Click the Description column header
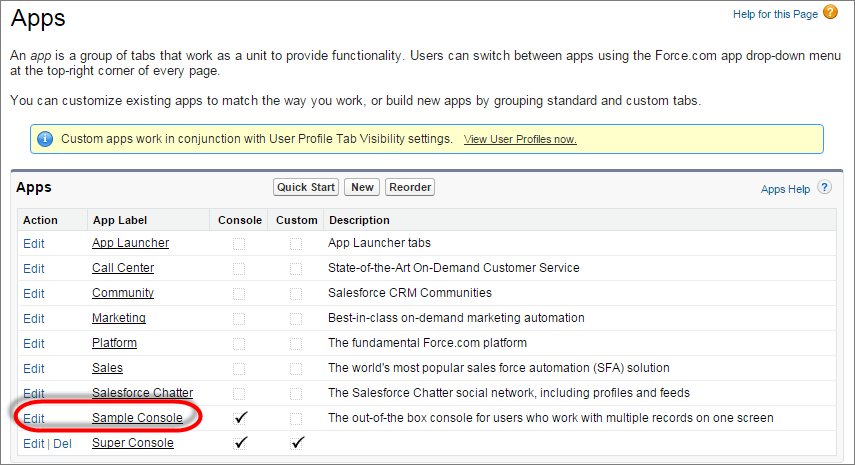This screenshot has width=855, height=465. 359,220
